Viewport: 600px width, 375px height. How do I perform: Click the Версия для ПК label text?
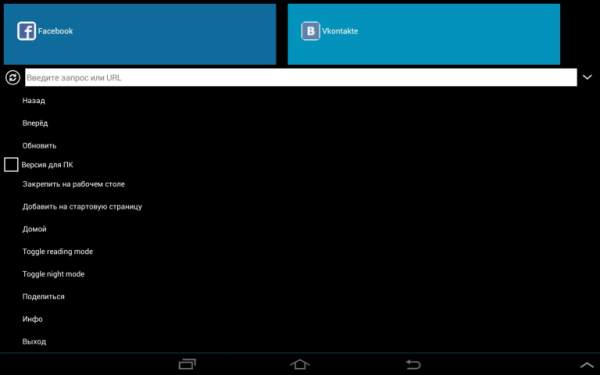click(x=47, y=165)
